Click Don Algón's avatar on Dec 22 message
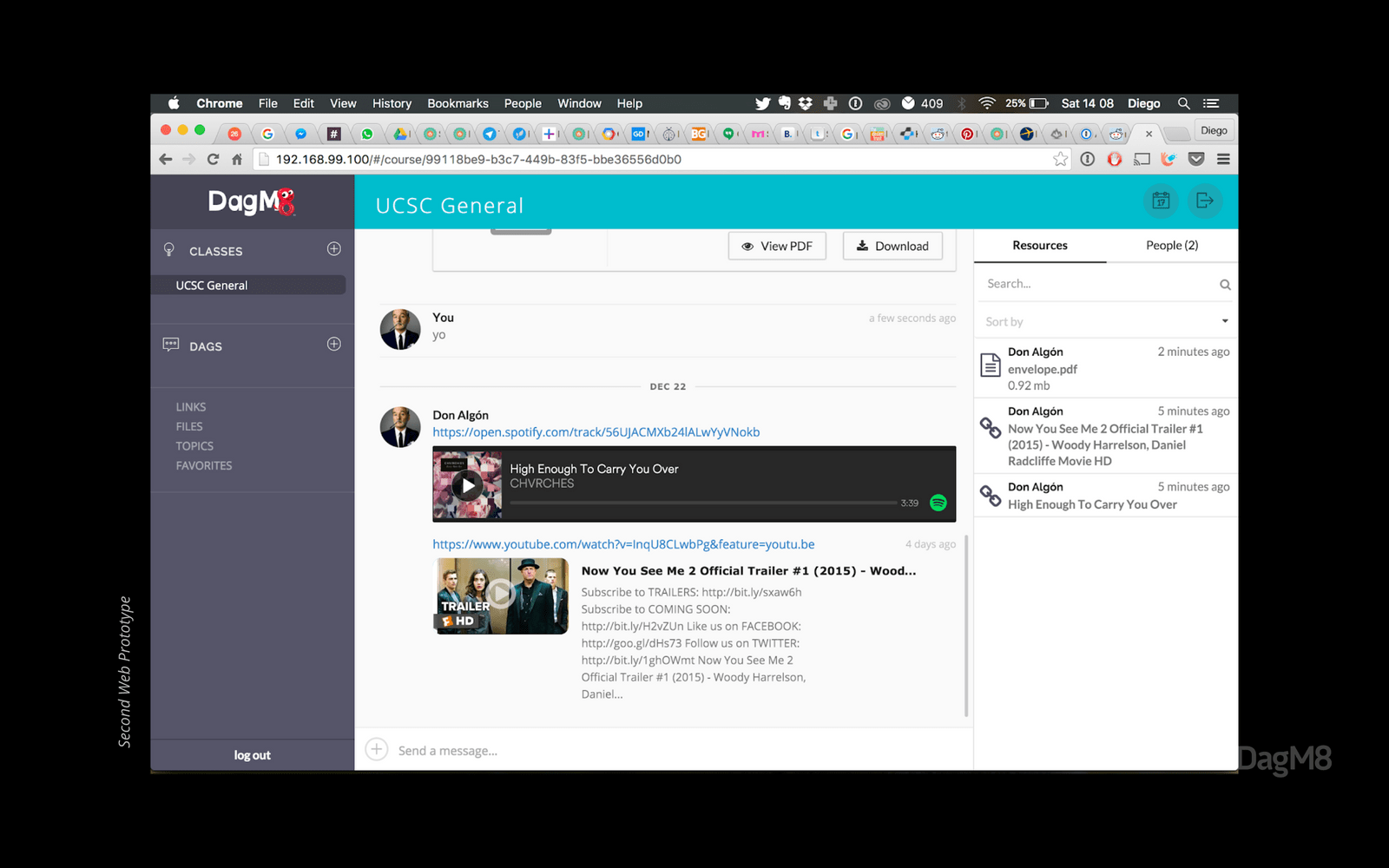The height and width of the screenshot is (868, 1389). click(x=400, y=427)
